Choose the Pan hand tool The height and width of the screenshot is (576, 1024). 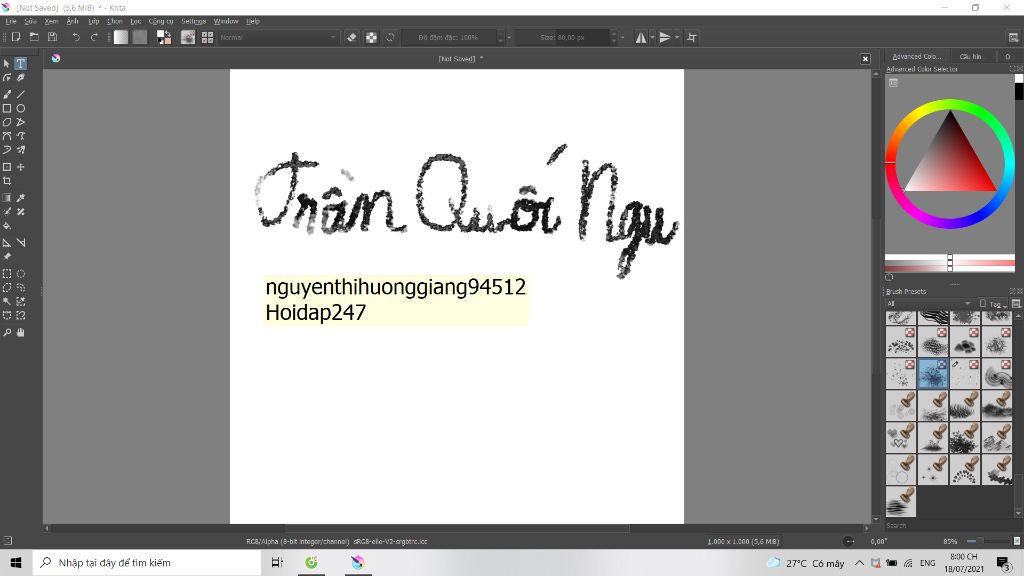pyautogui.click(x=21, y=332)
